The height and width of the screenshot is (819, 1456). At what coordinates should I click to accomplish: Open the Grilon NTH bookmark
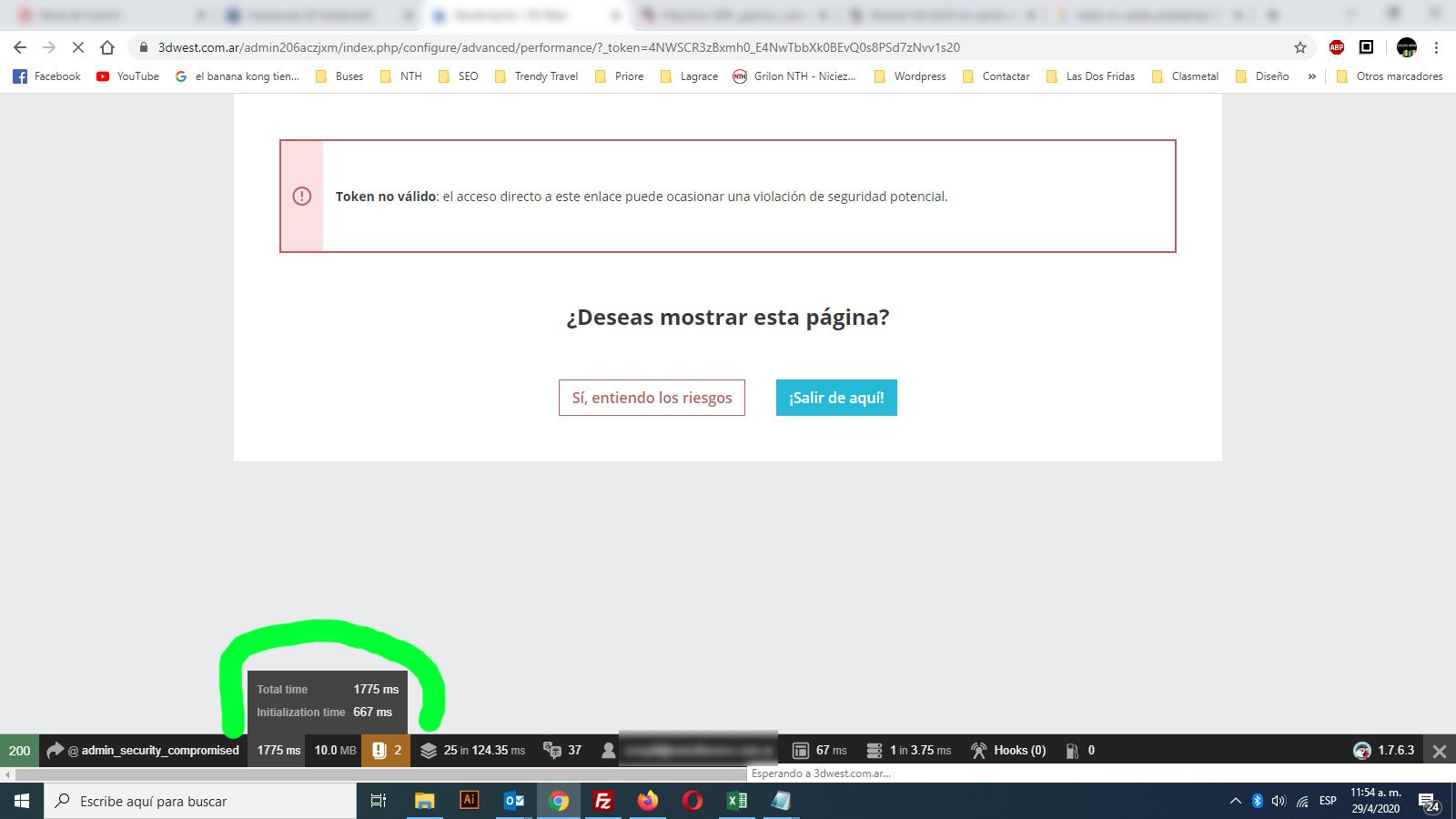(794, 76)
